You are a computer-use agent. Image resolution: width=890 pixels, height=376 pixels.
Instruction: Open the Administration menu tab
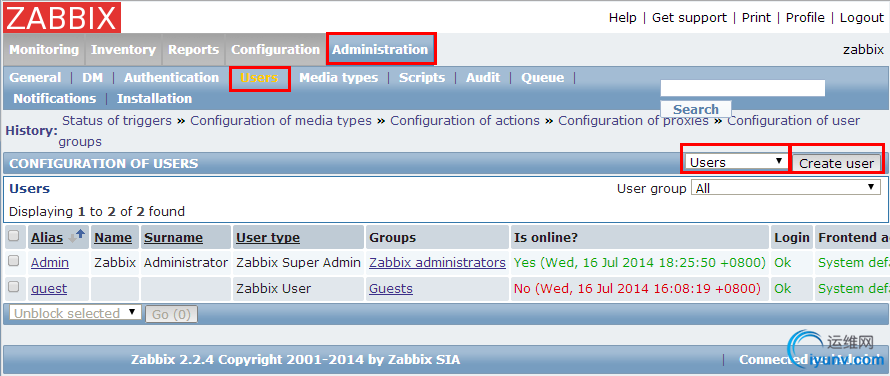pos(380,49)
